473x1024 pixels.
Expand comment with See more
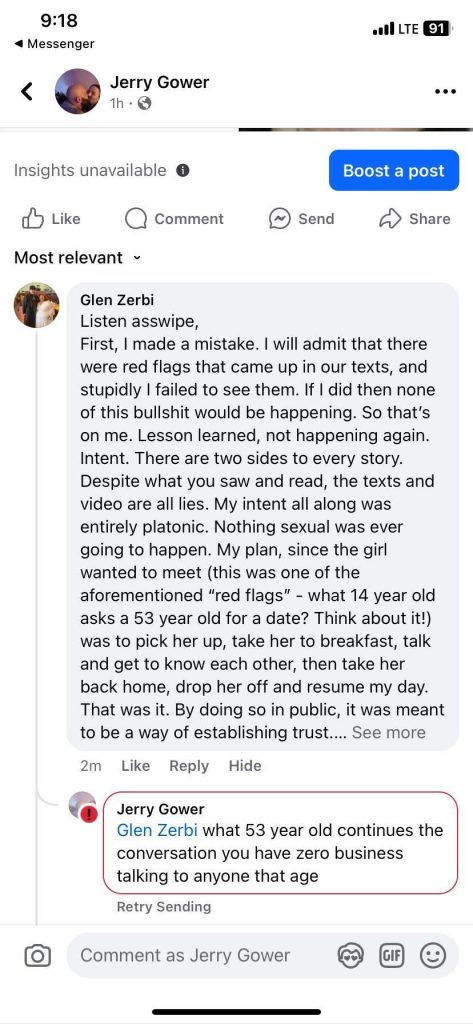coord(389,733)
